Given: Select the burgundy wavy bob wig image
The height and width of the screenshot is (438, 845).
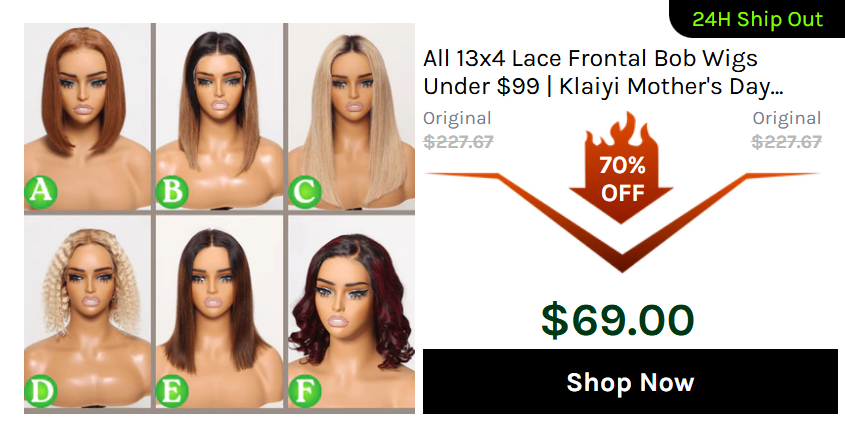Looking at the screenshot, I should coord(351,312).
